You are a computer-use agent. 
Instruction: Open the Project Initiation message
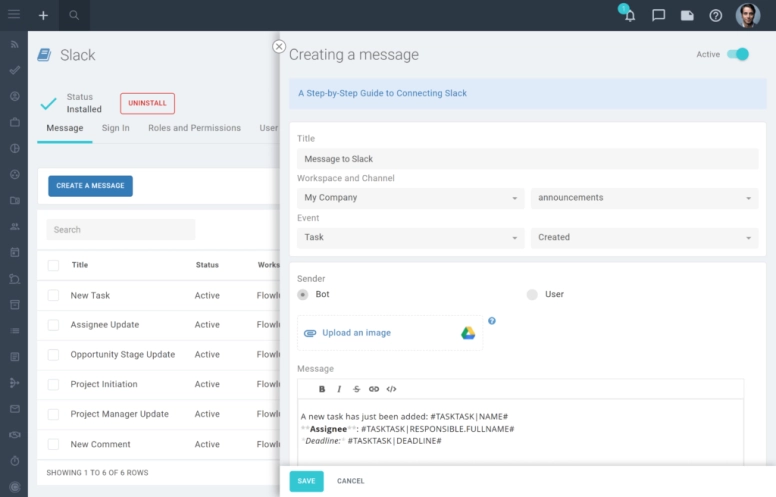pos(104,385)
